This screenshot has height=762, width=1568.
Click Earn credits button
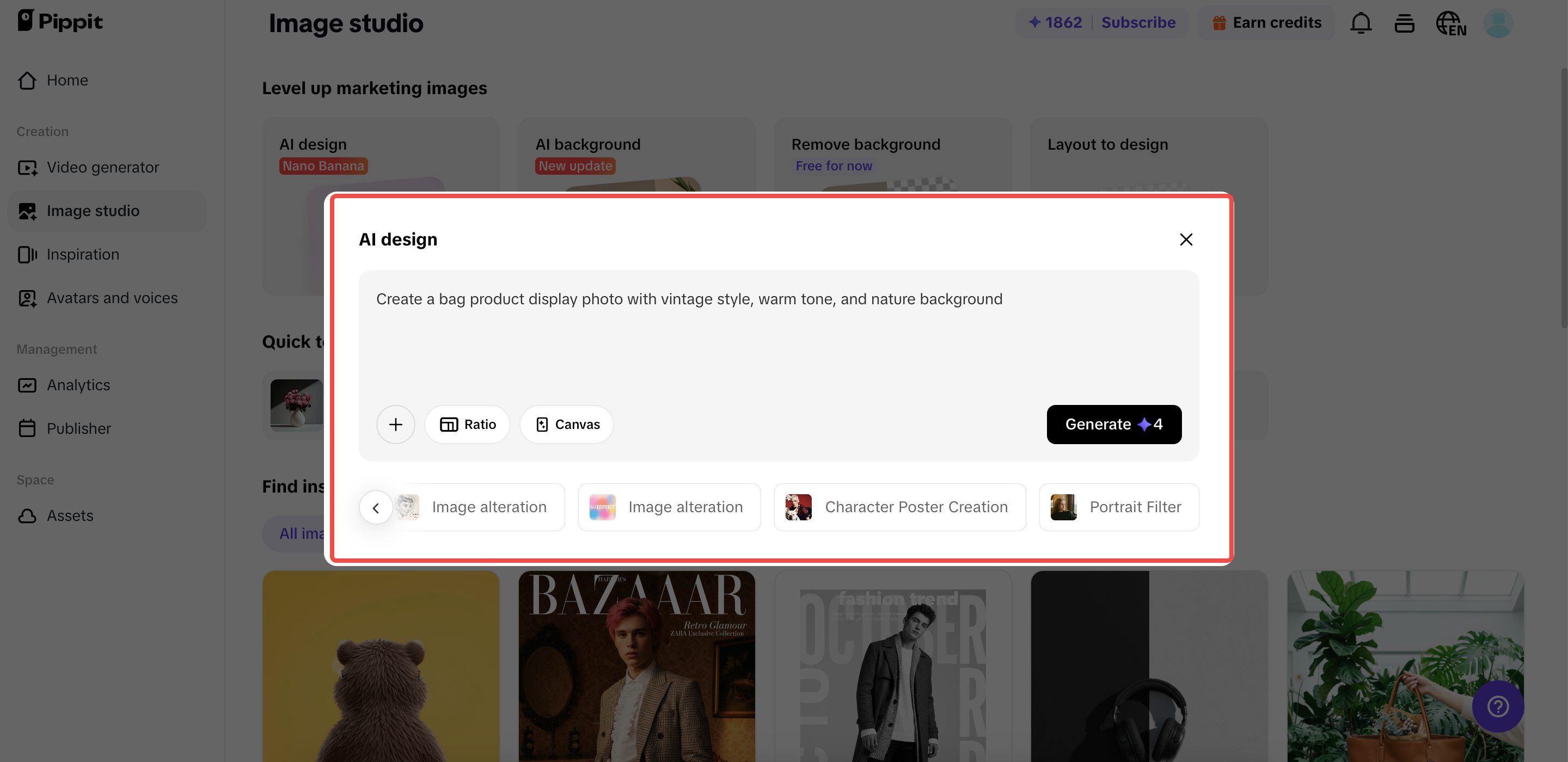[1267, 22]
